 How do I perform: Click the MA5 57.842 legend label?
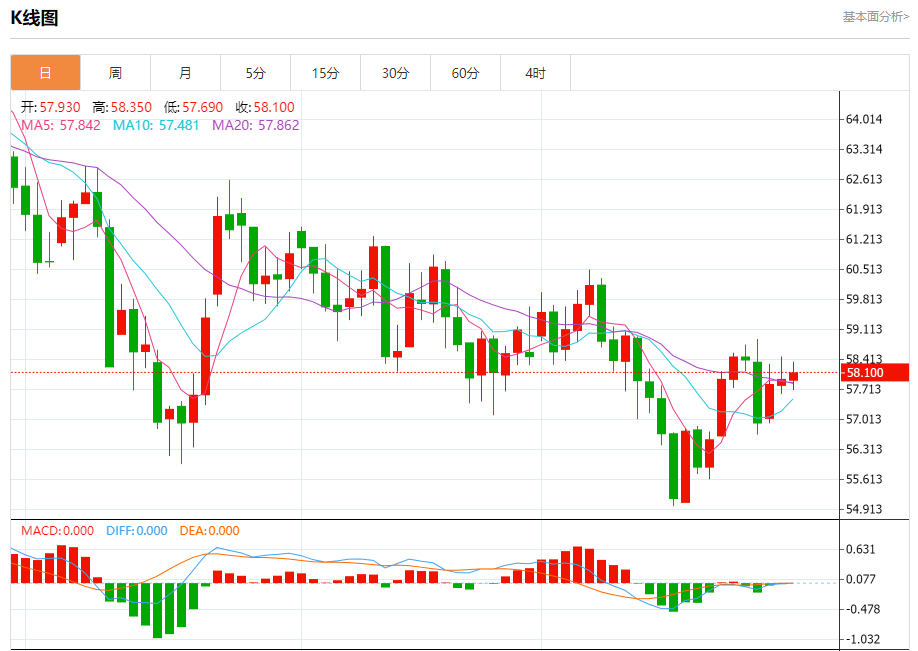coord(60,125)
